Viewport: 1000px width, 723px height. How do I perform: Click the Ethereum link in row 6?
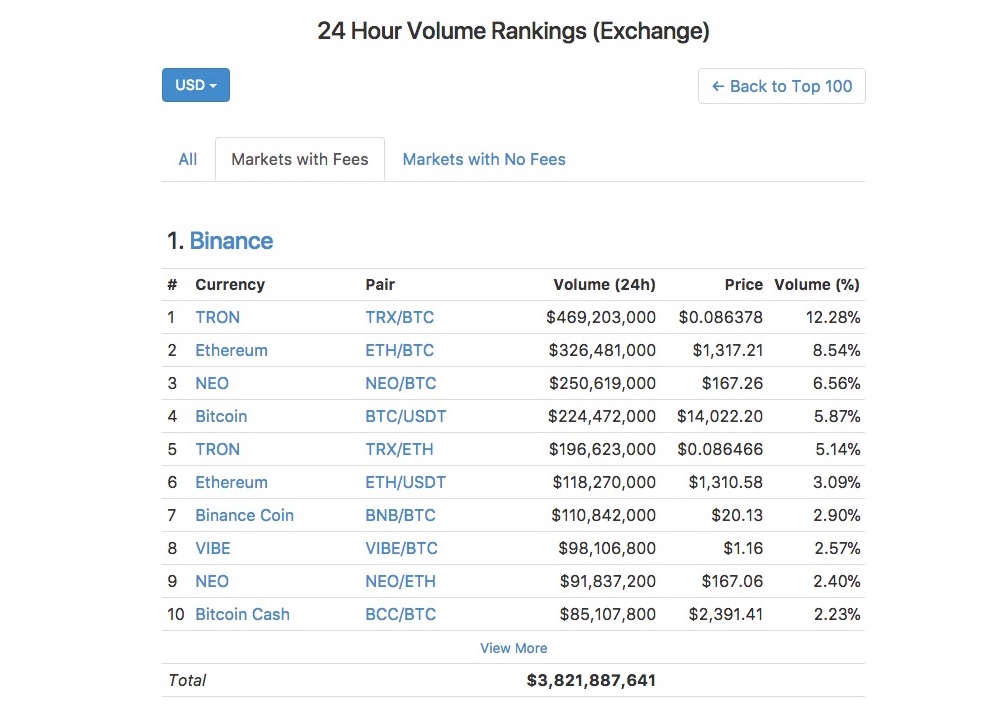click(x=232, y=483)
